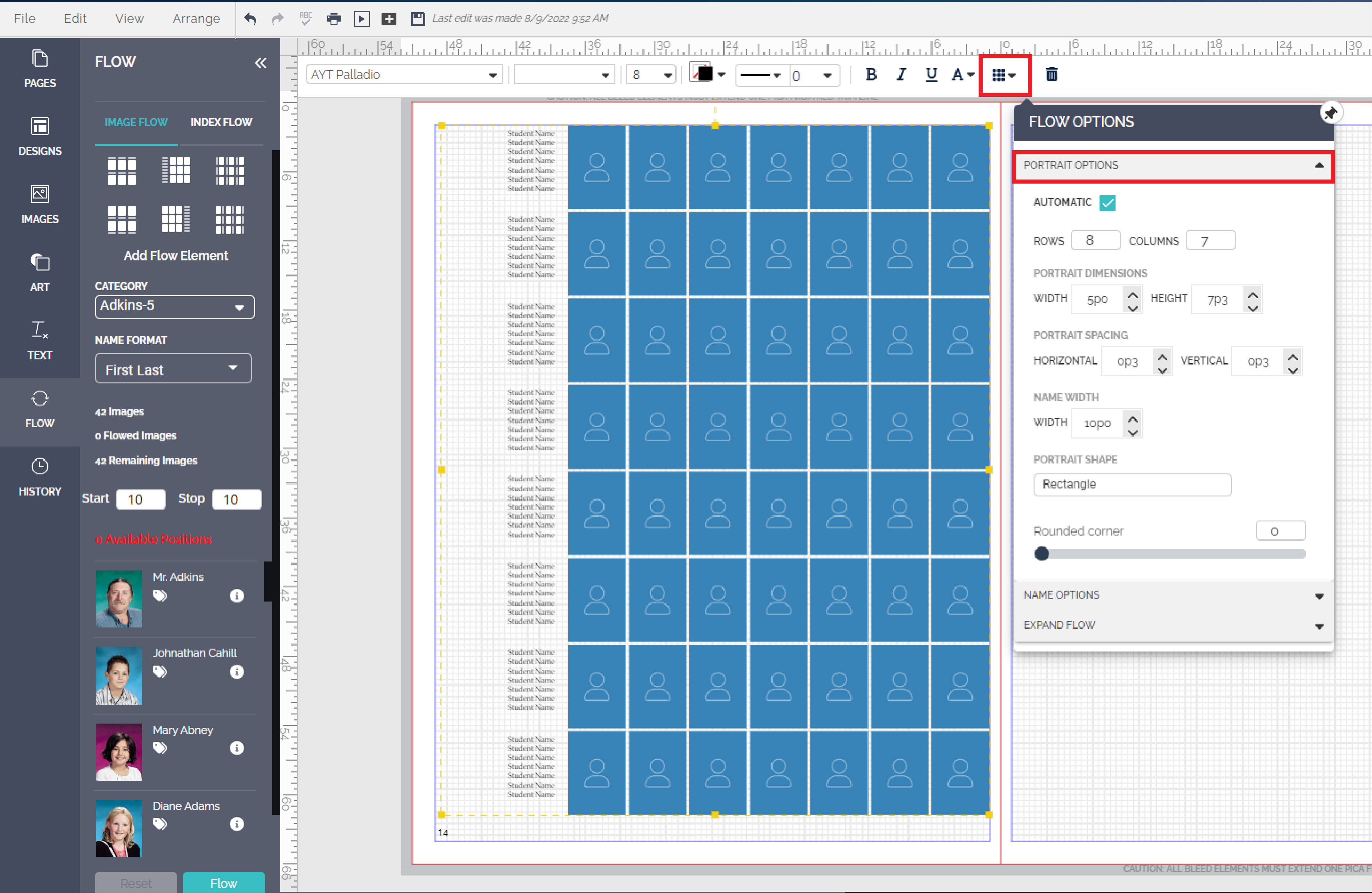Toggle Italic formatting

(x=900, y=75)
